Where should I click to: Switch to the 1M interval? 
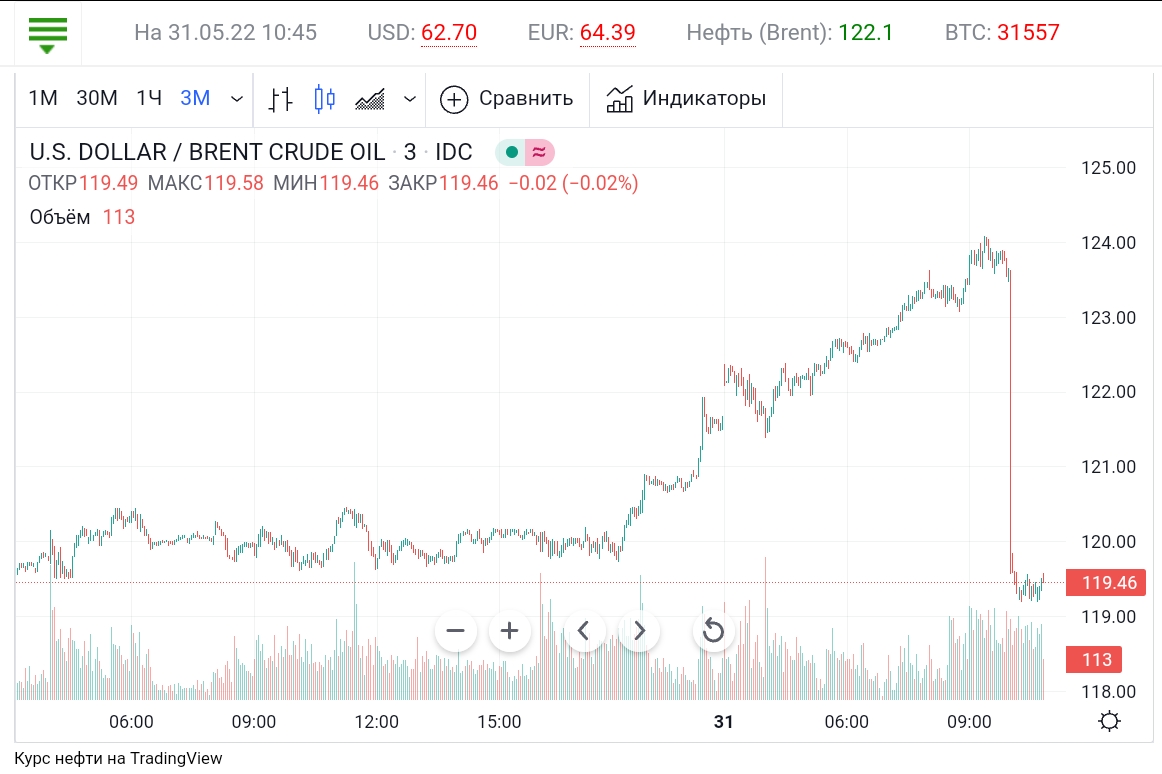click(x=43, y=98)
